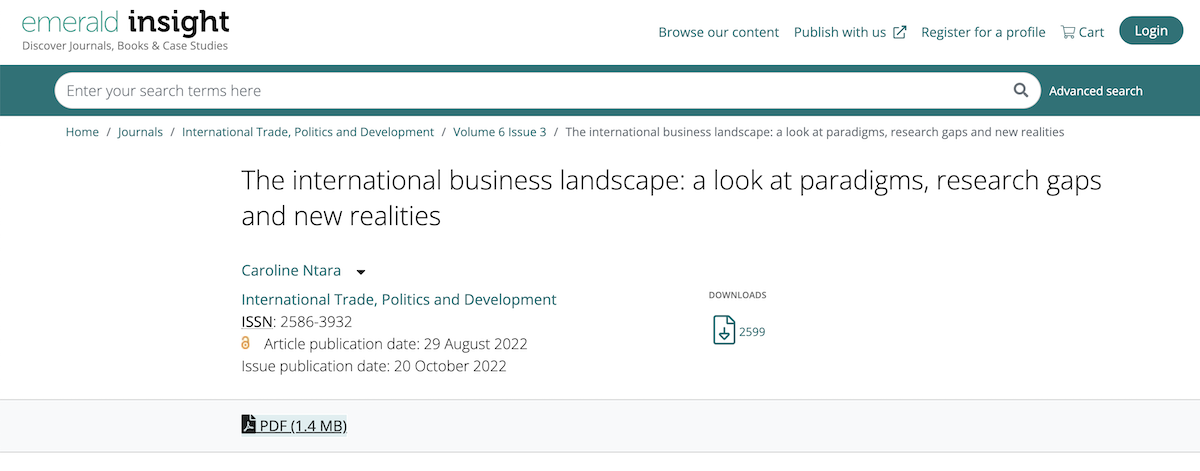Open Advanced search
Viewport: 1200px width, 471px height.
tap(1096, 91)
